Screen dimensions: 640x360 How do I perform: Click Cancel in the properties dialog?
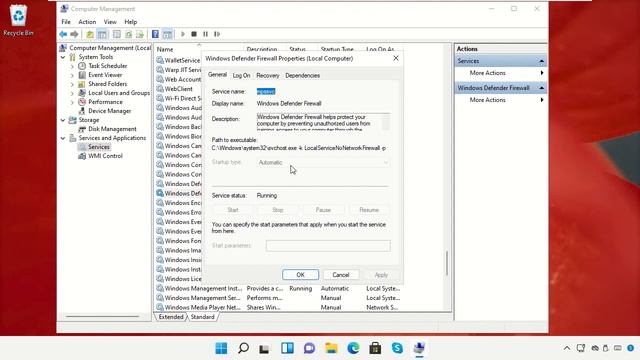[341, 275]
